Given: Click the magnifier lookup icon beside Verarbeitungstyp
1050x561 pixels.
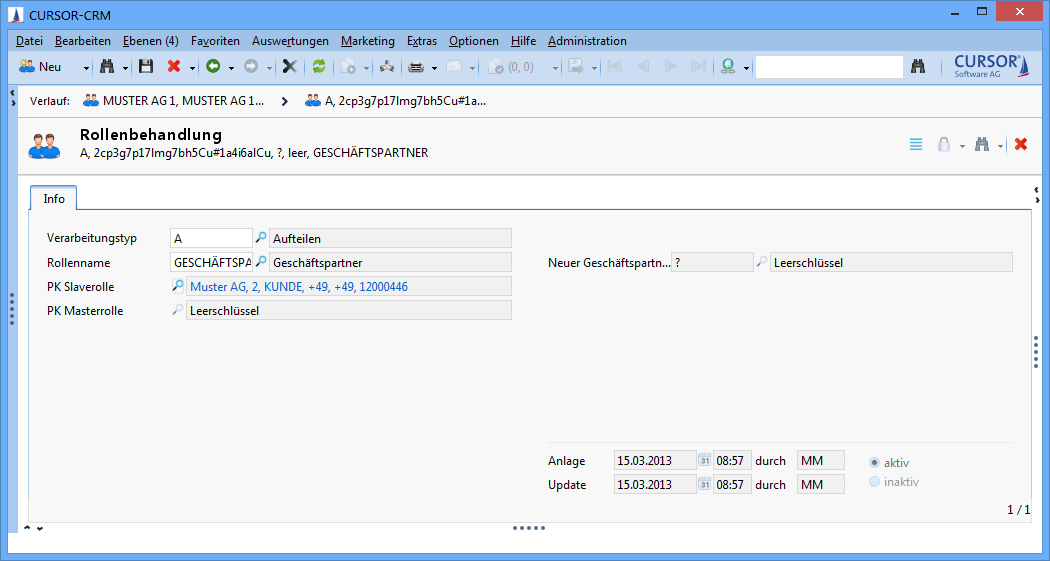Looking at the screenshot, I should coord(261,238).
